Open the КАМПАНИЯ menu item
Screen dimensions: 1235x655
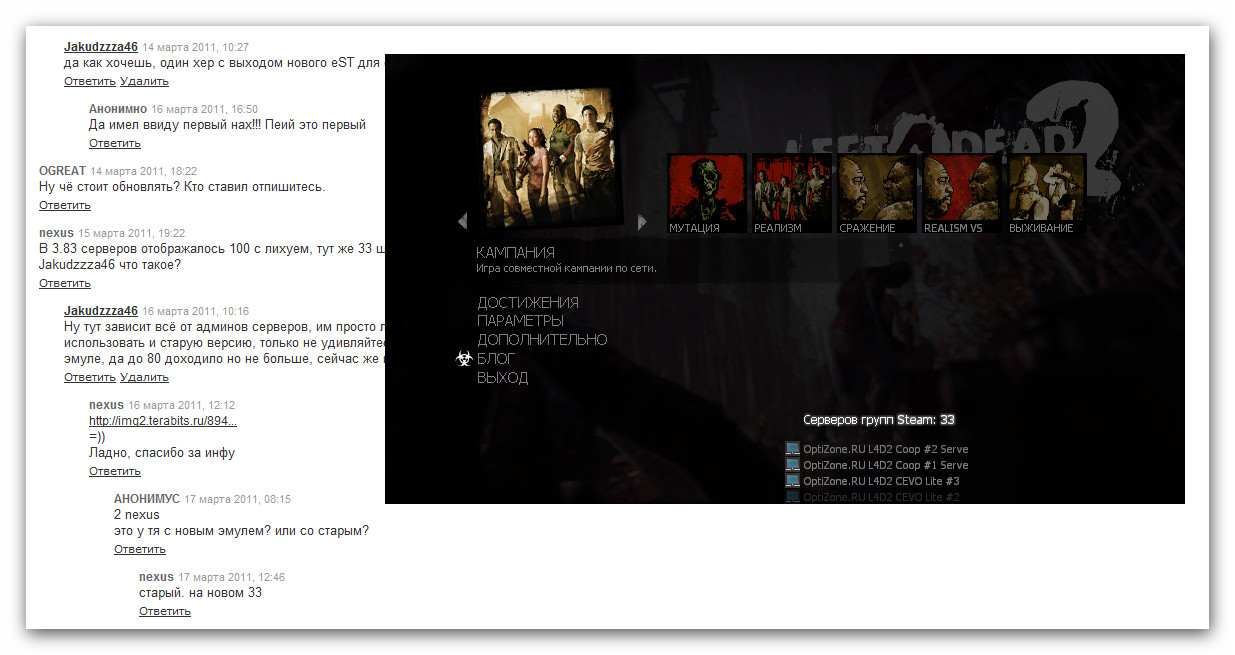click(516, 253)
